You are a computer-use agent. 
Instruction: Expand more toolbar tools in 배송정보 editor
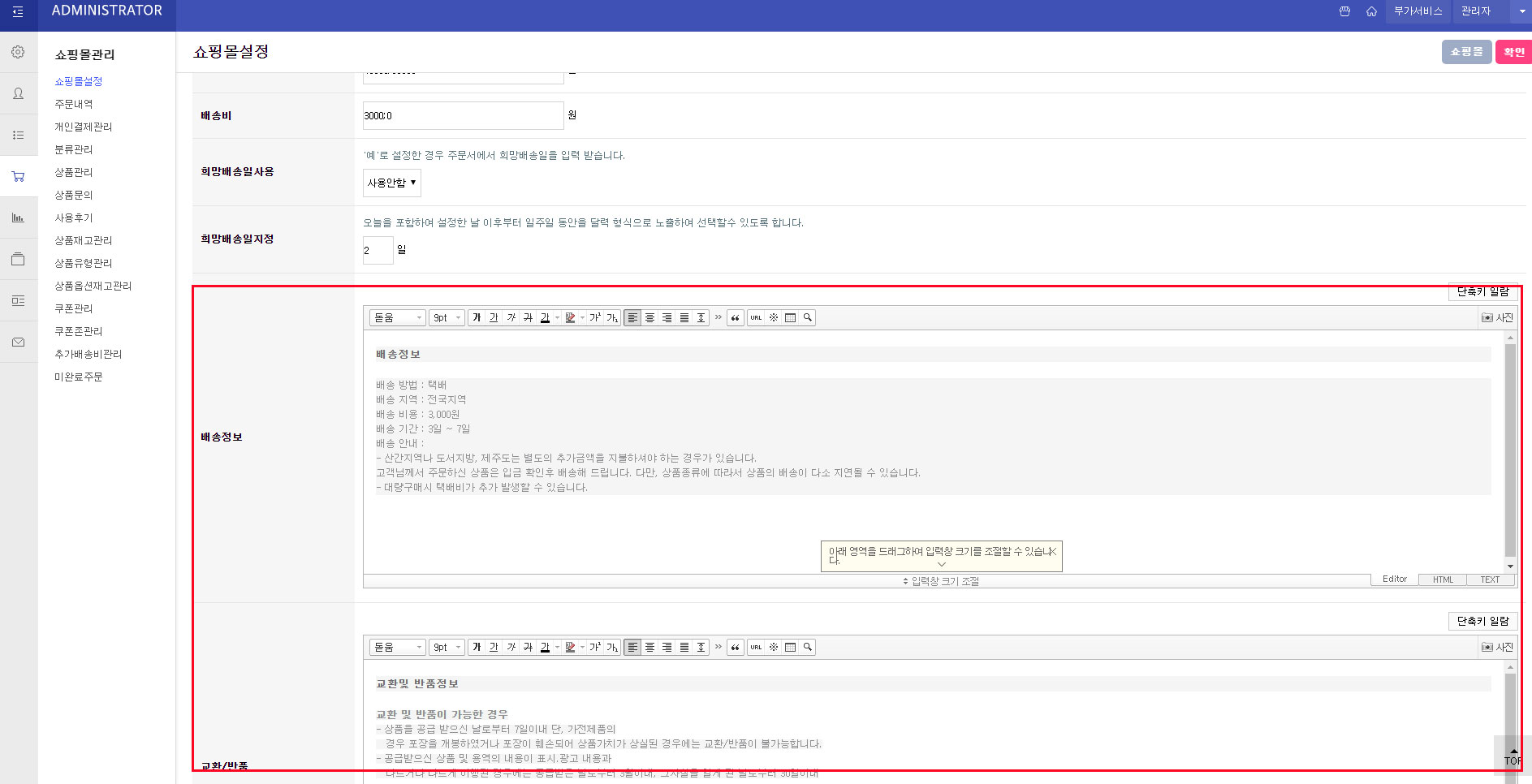718,317
